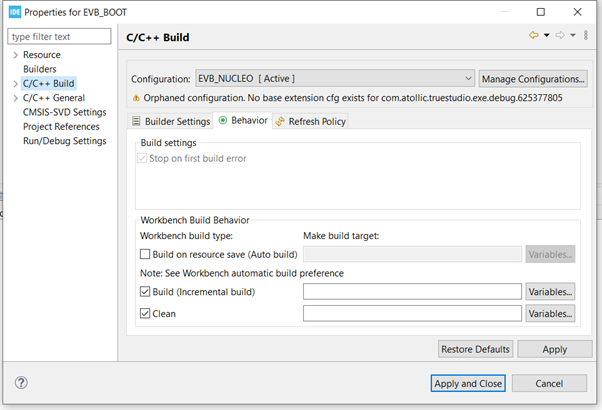Click Variables button for Incremental build
This screenshot has height=410, width=602.
coord(550,292)
